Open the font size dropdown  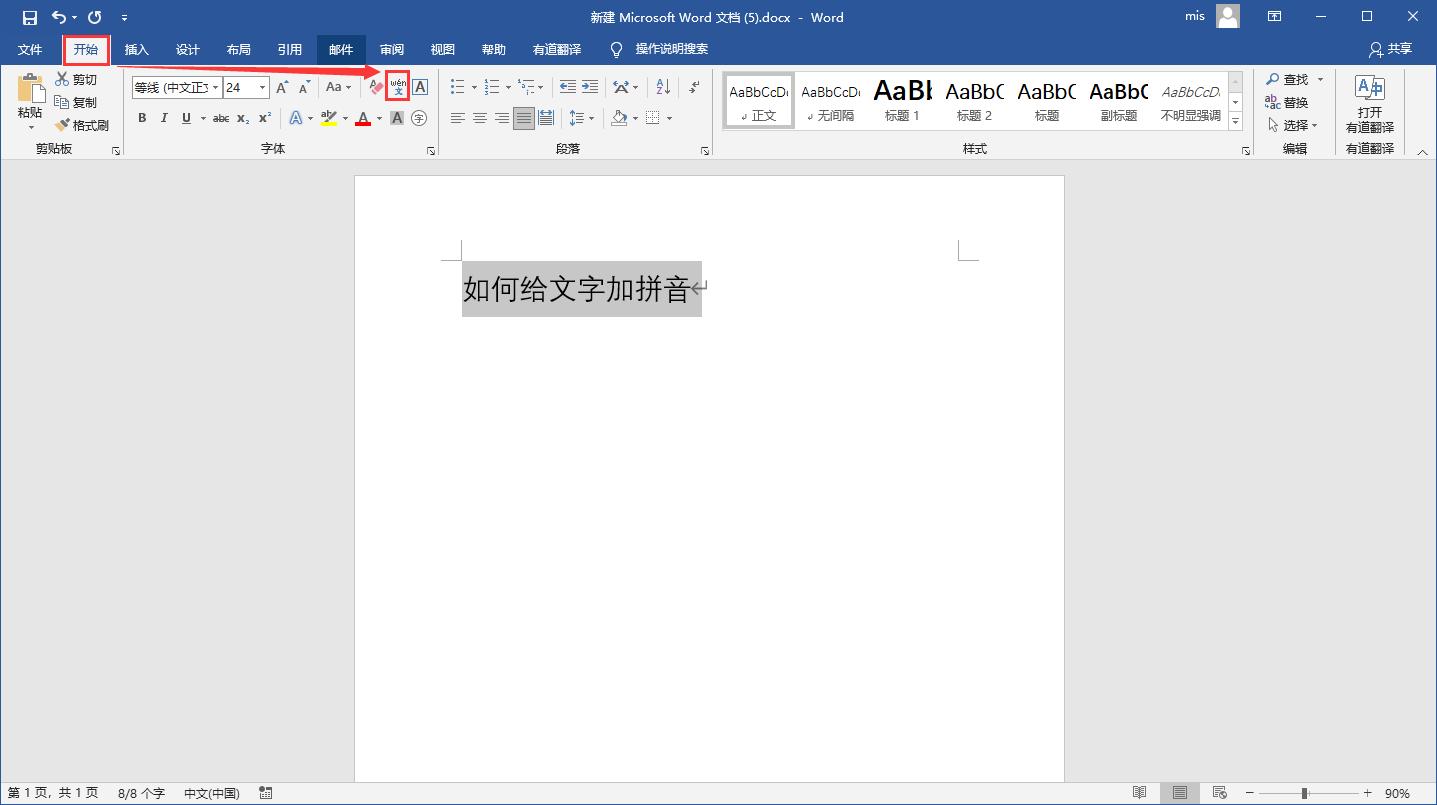coord(261,87)
